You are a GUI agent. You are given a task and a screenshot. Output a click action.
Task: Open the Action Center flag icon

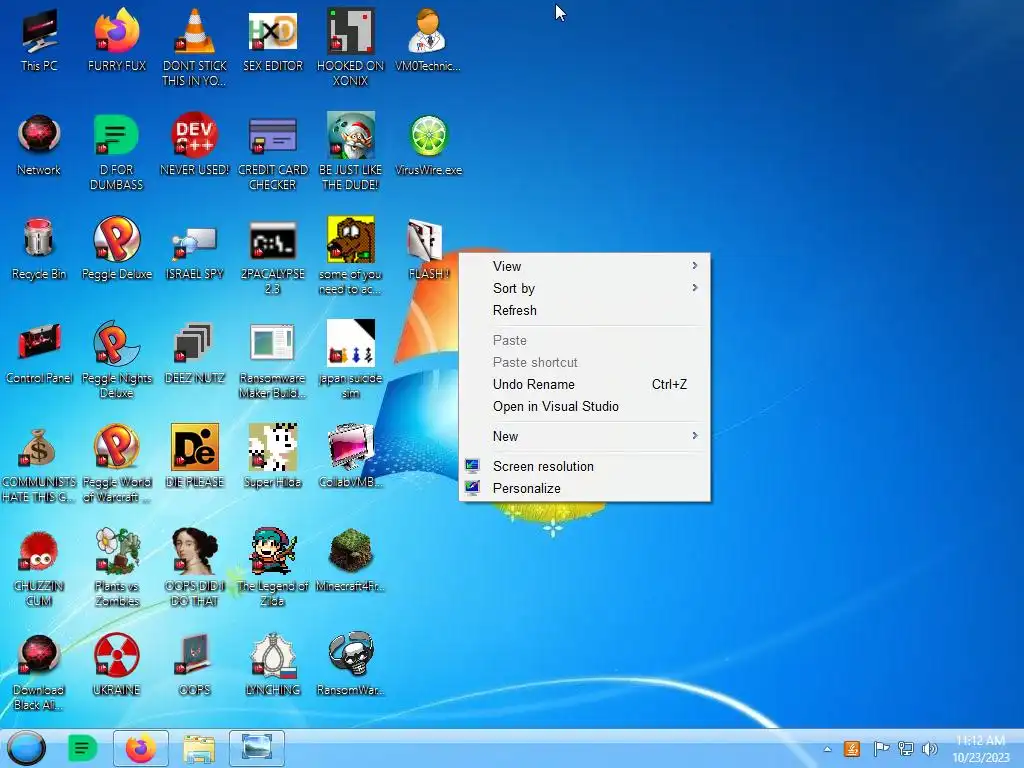881,749
